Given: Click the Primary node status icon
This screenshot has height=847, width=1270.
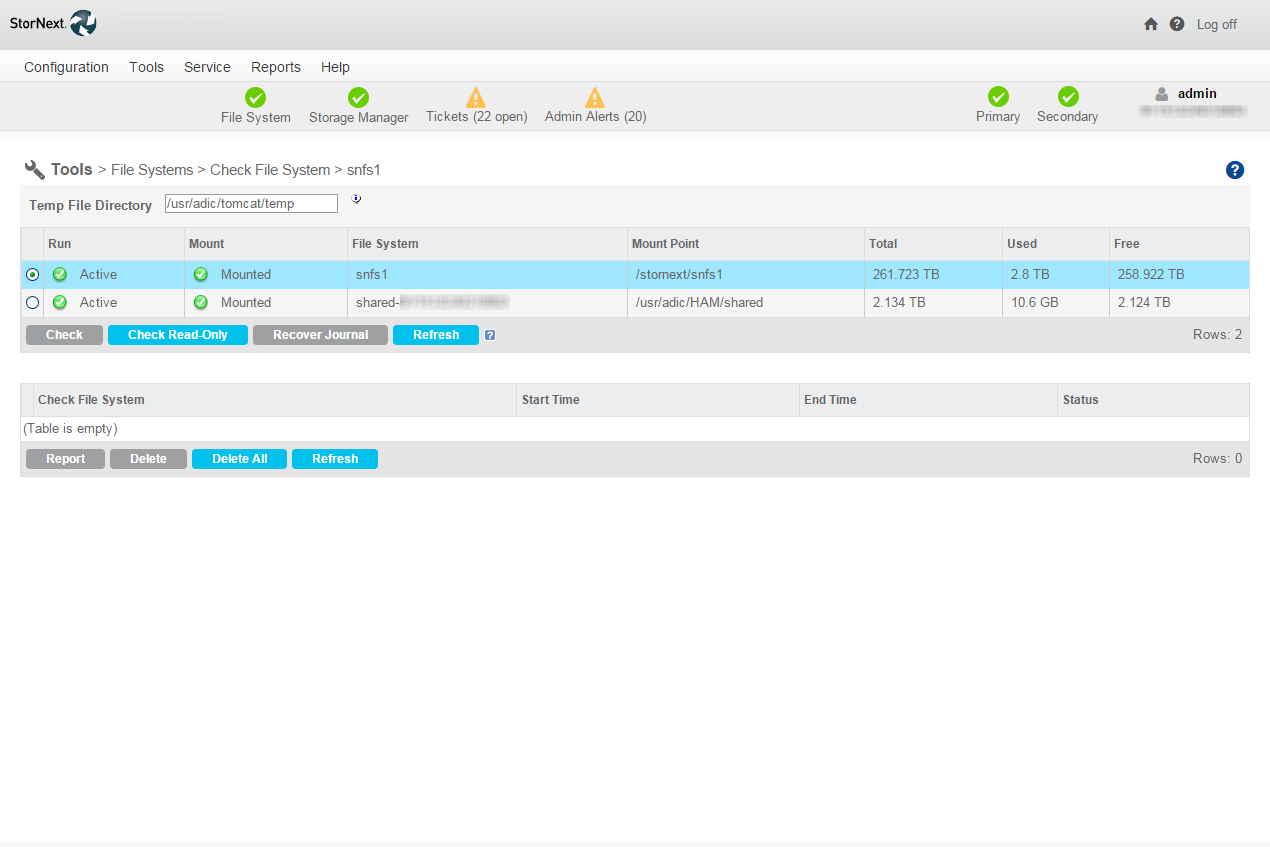Looking at the screenshot, I should coord(998,96).
